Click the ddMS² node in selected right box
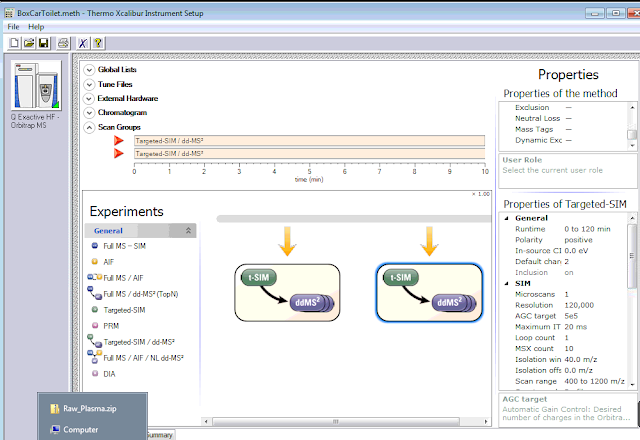Image resolution: width=640 pixels, height=440 pixels. point(454,303)
